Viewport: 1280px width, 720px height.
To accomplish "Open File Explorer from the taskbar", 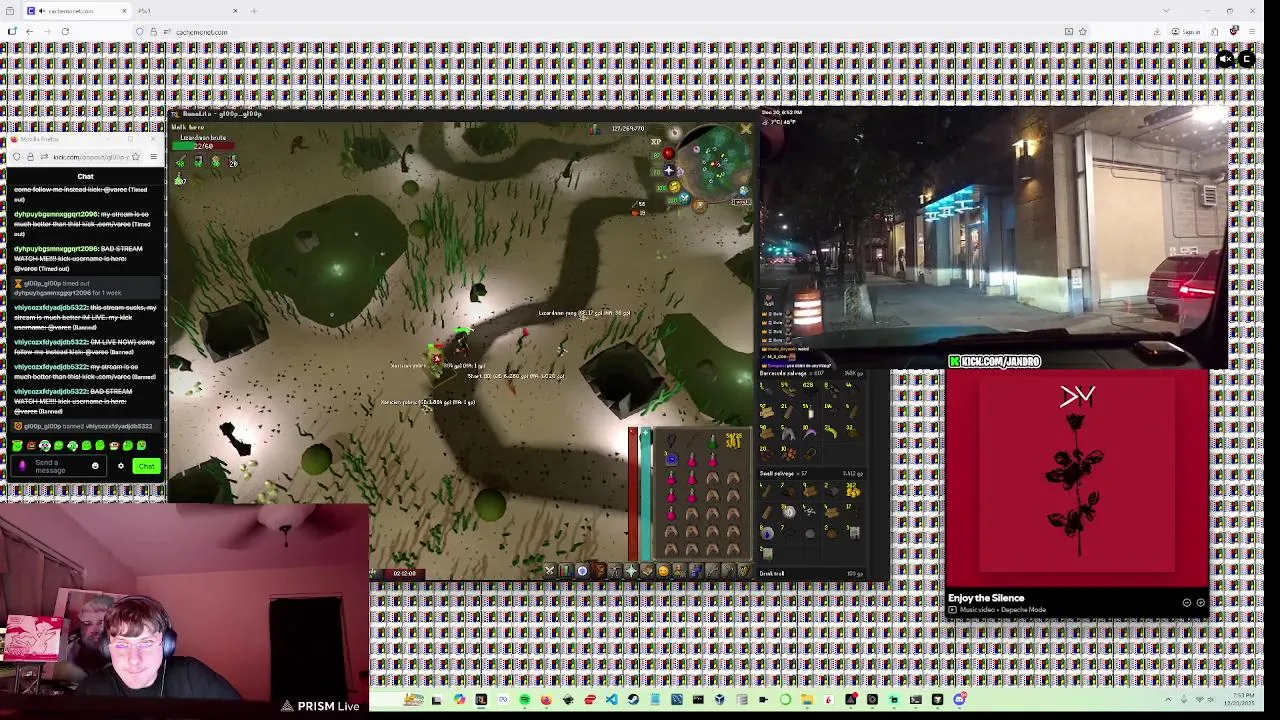I will click(807, 700).
